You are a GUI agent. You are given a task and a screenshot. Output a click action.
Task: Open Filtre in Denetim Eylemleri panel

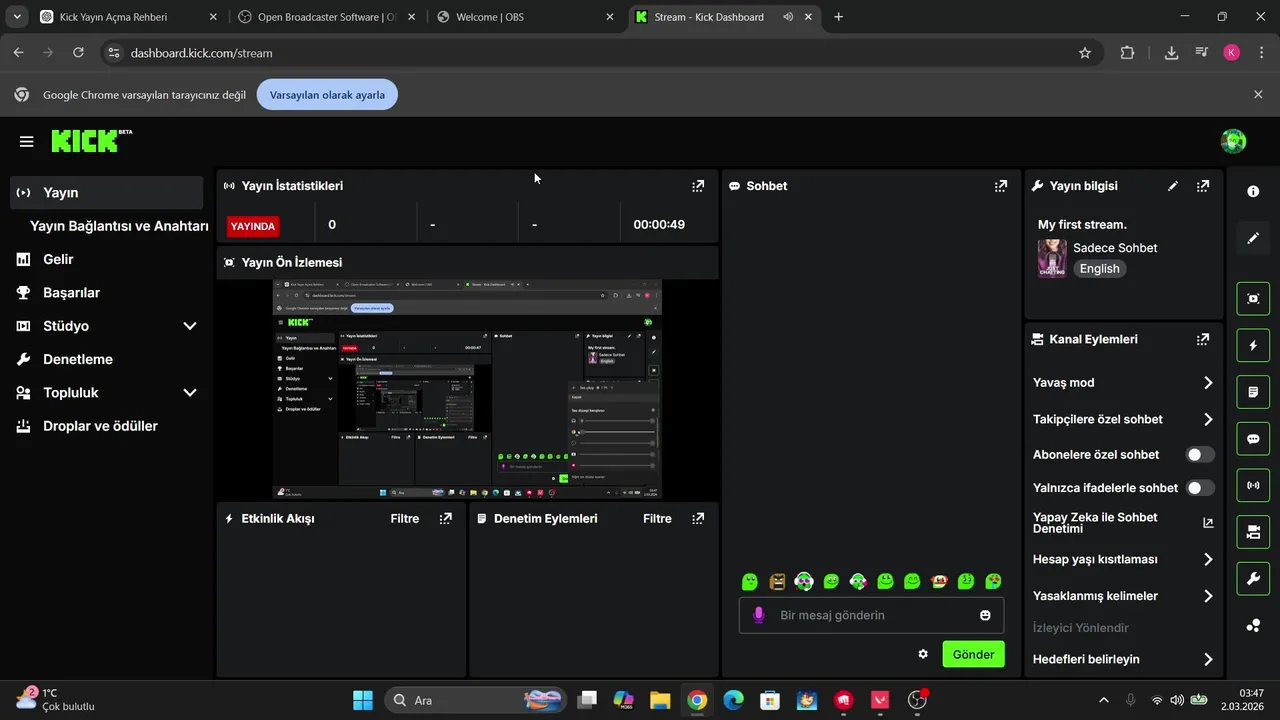pos(657,518)
